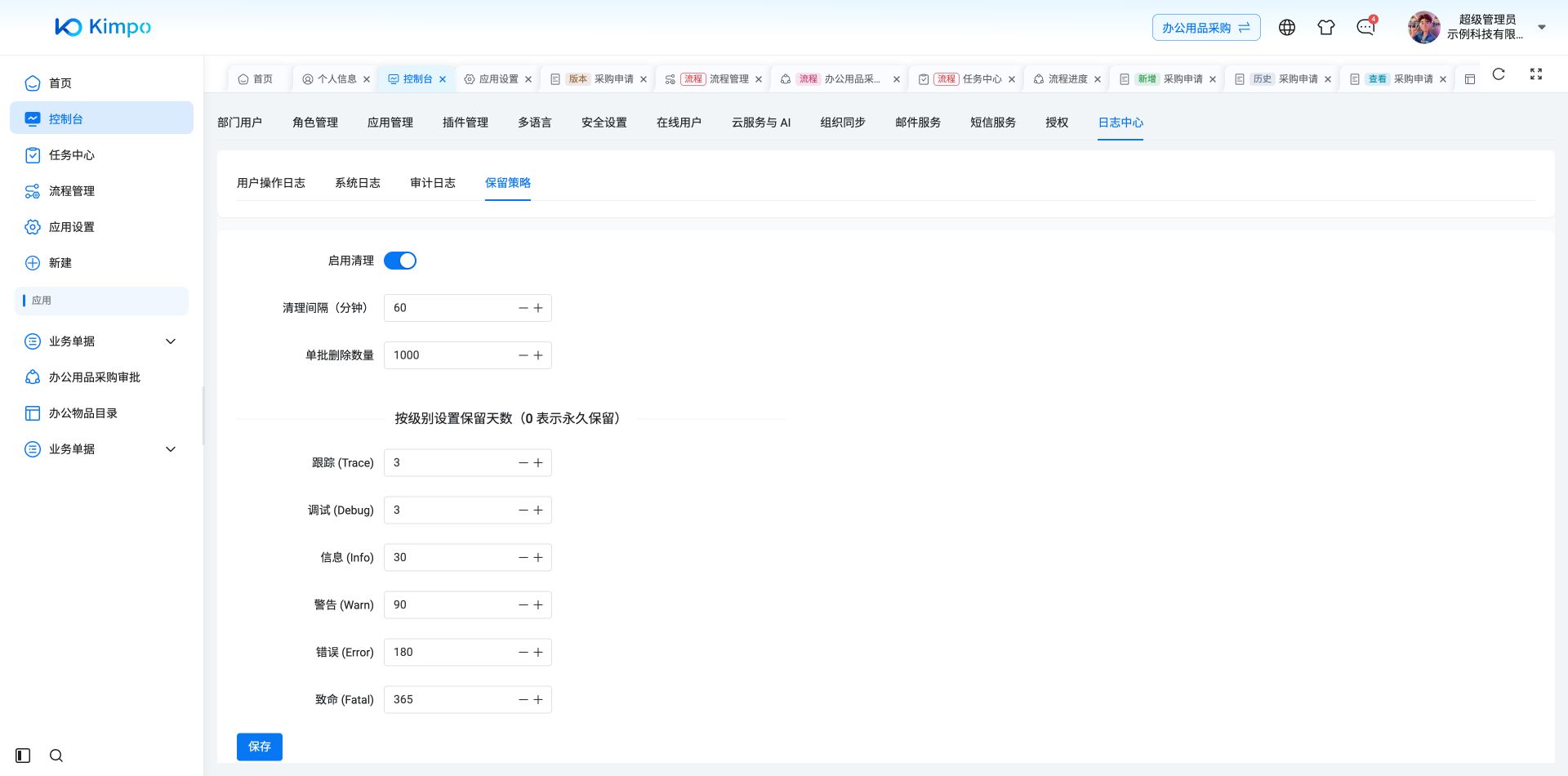Toggle fullscreen mode icon
Screen dimensions: 1568x776
pos(1536,74)
